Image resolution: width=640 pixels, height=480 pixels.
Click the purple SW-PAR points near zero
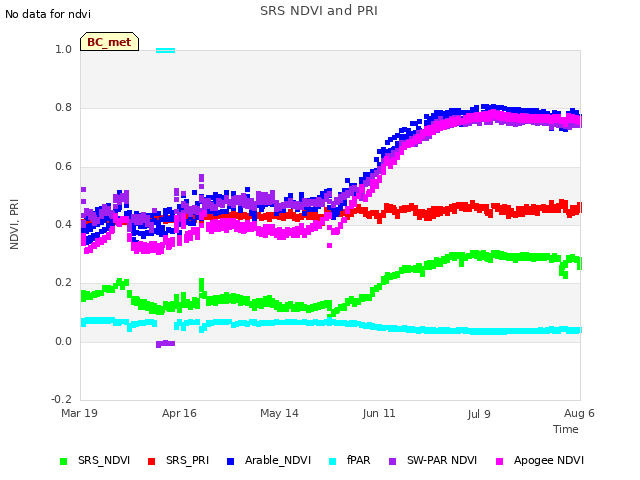[x=165, y=344]
